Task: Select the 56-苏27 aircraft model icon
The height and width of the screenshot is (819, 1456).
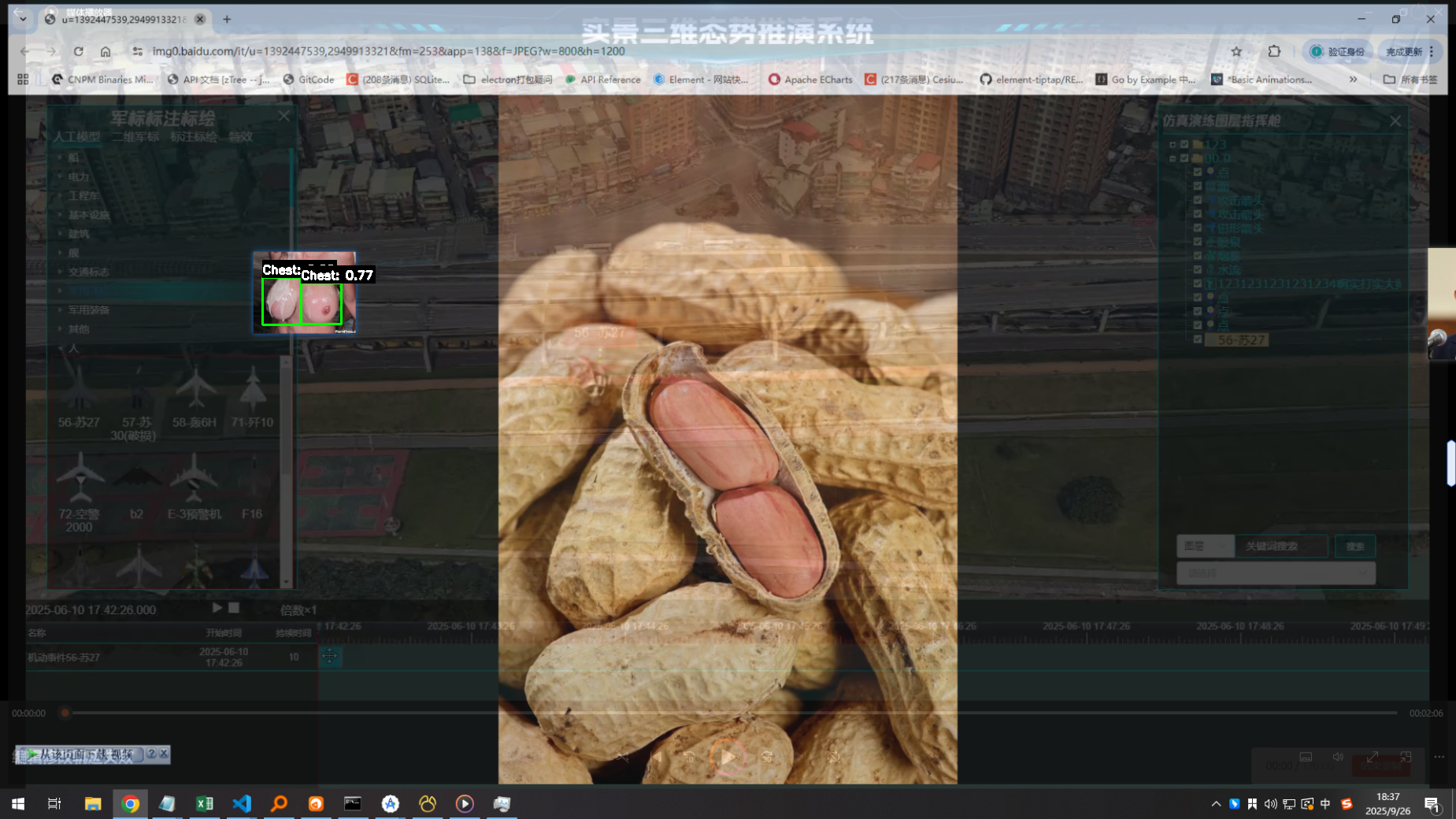Action: coord(79,390)
